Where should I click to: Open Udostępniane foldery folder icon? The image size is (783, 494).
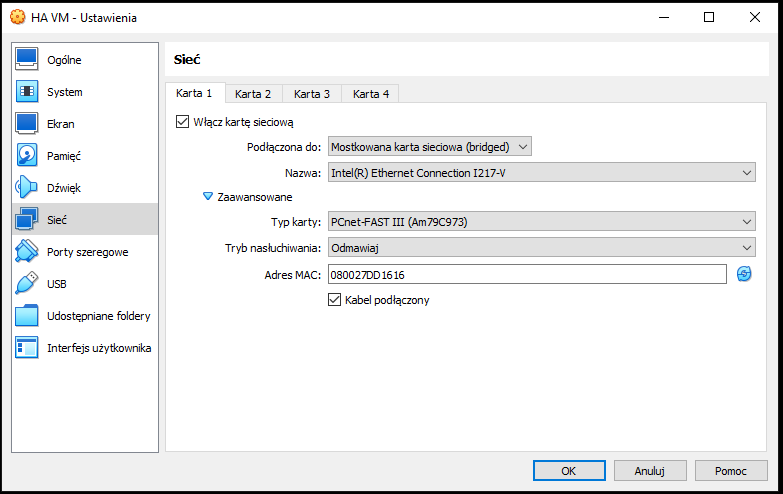tap(26, 315)
